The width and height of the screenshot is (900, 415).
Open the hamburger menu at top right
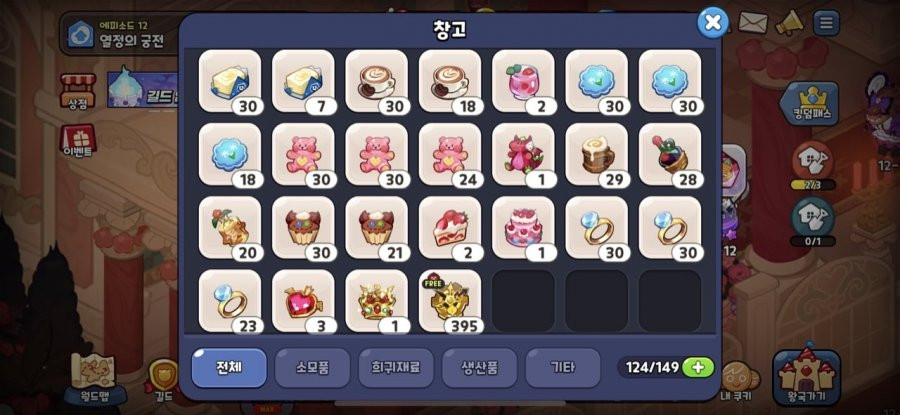[x=826, y=23]
